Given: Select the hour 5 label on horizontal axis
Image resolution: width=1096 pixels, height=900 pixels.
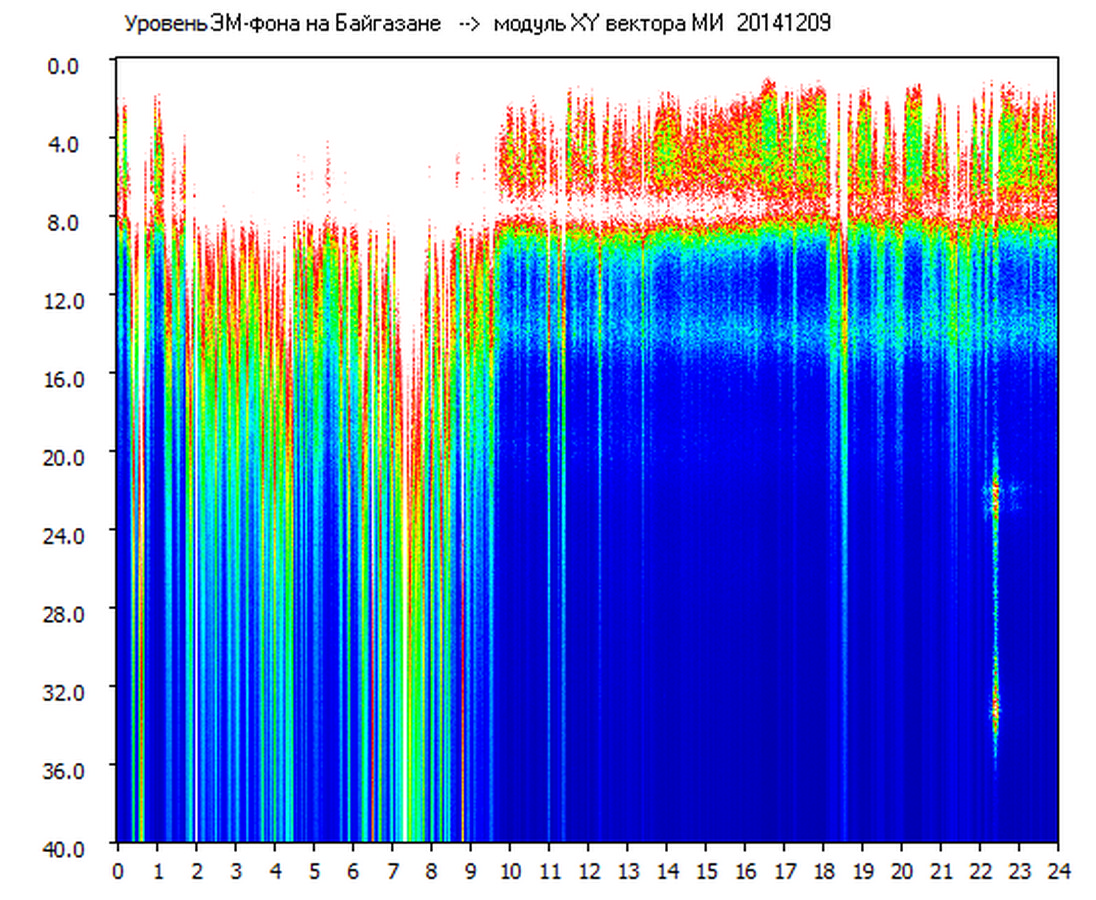Looking at the screenshot, I should (x=314, y=871).
